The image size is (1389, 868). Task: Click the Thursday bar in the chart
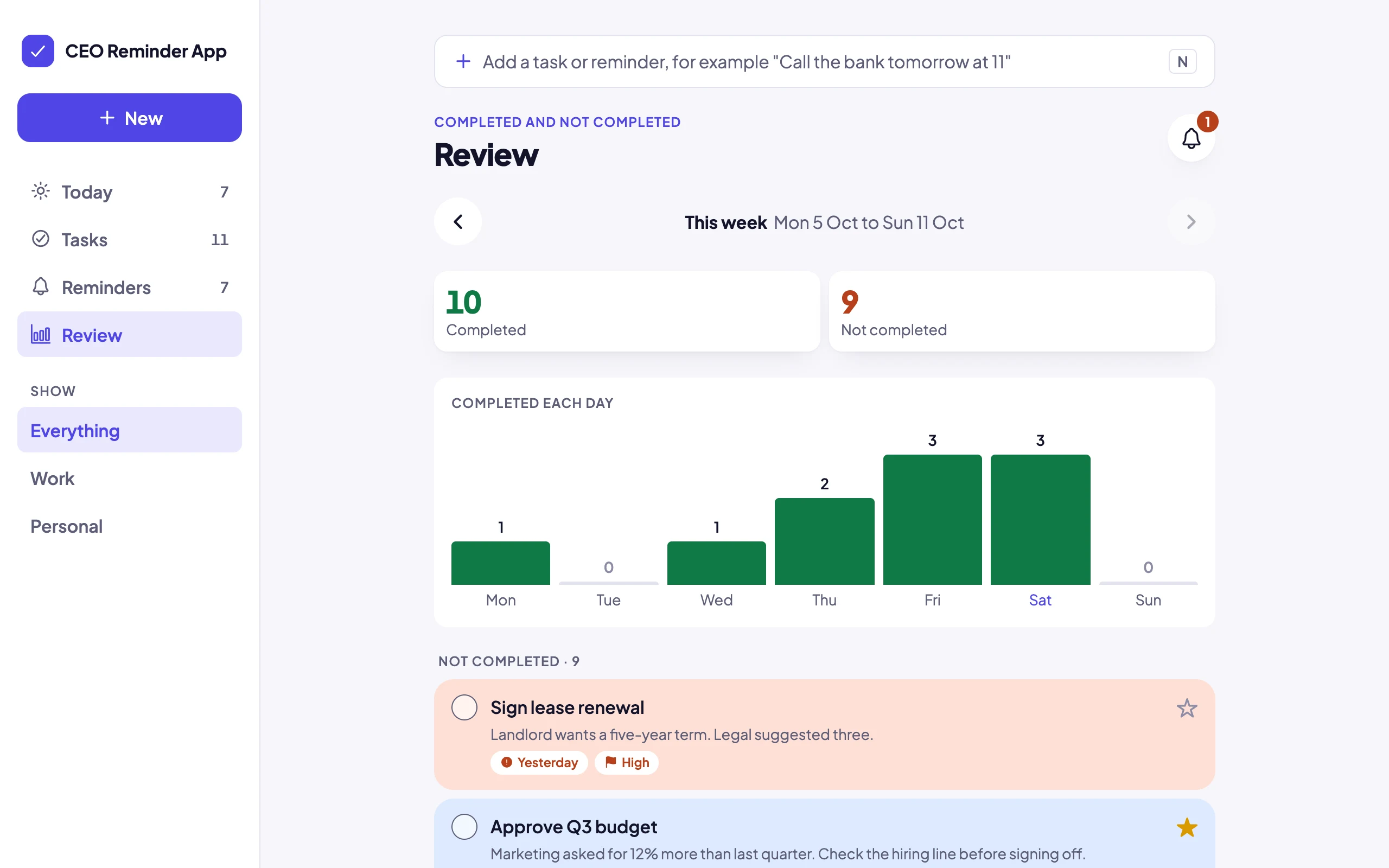[824, 541]
